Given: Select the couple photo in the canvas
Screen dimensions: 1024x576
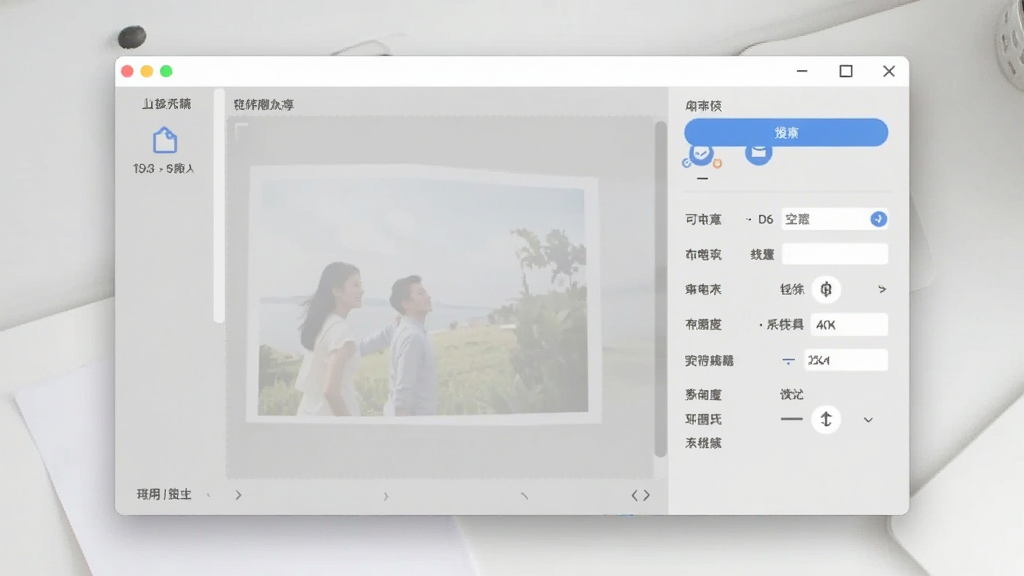Looking at the screenshot, I should click(423, 294).
